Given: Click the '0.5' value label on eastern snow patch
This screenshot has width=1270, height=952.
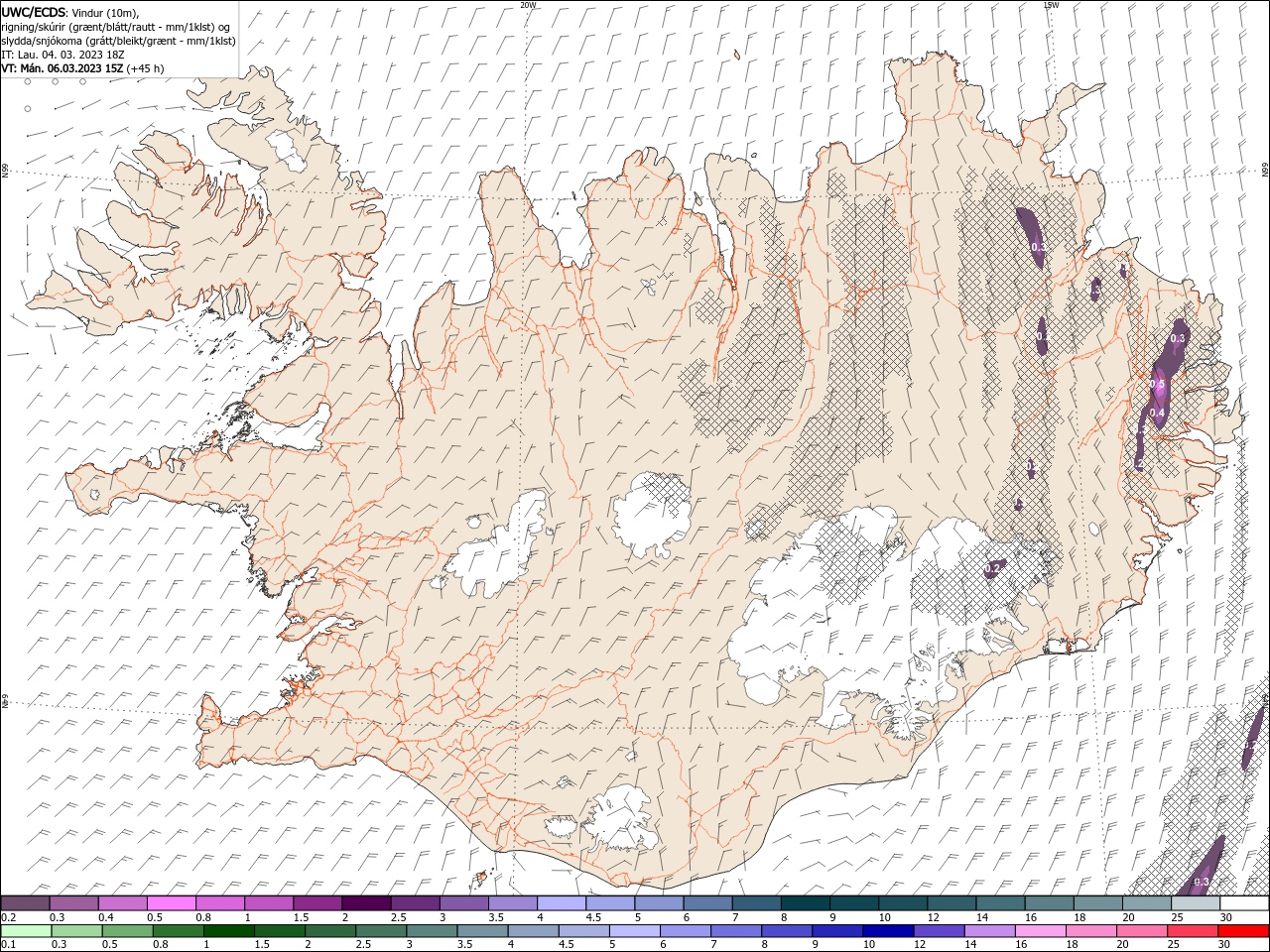Looking at the screenshot, I should 1158,384.
